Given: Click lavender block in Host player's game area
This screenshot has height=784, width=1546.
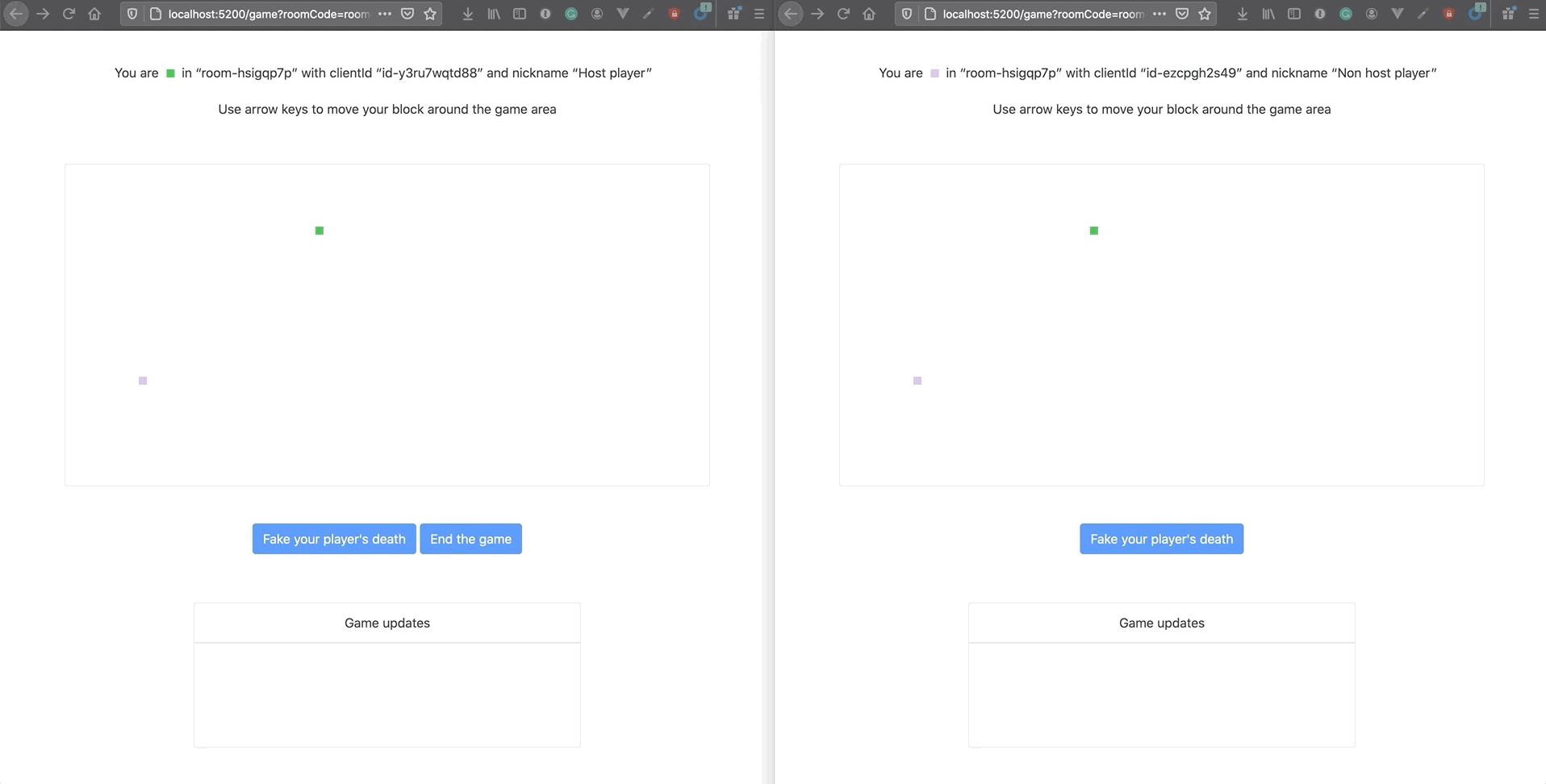Looking at the screenshot, I should (143, 381).
